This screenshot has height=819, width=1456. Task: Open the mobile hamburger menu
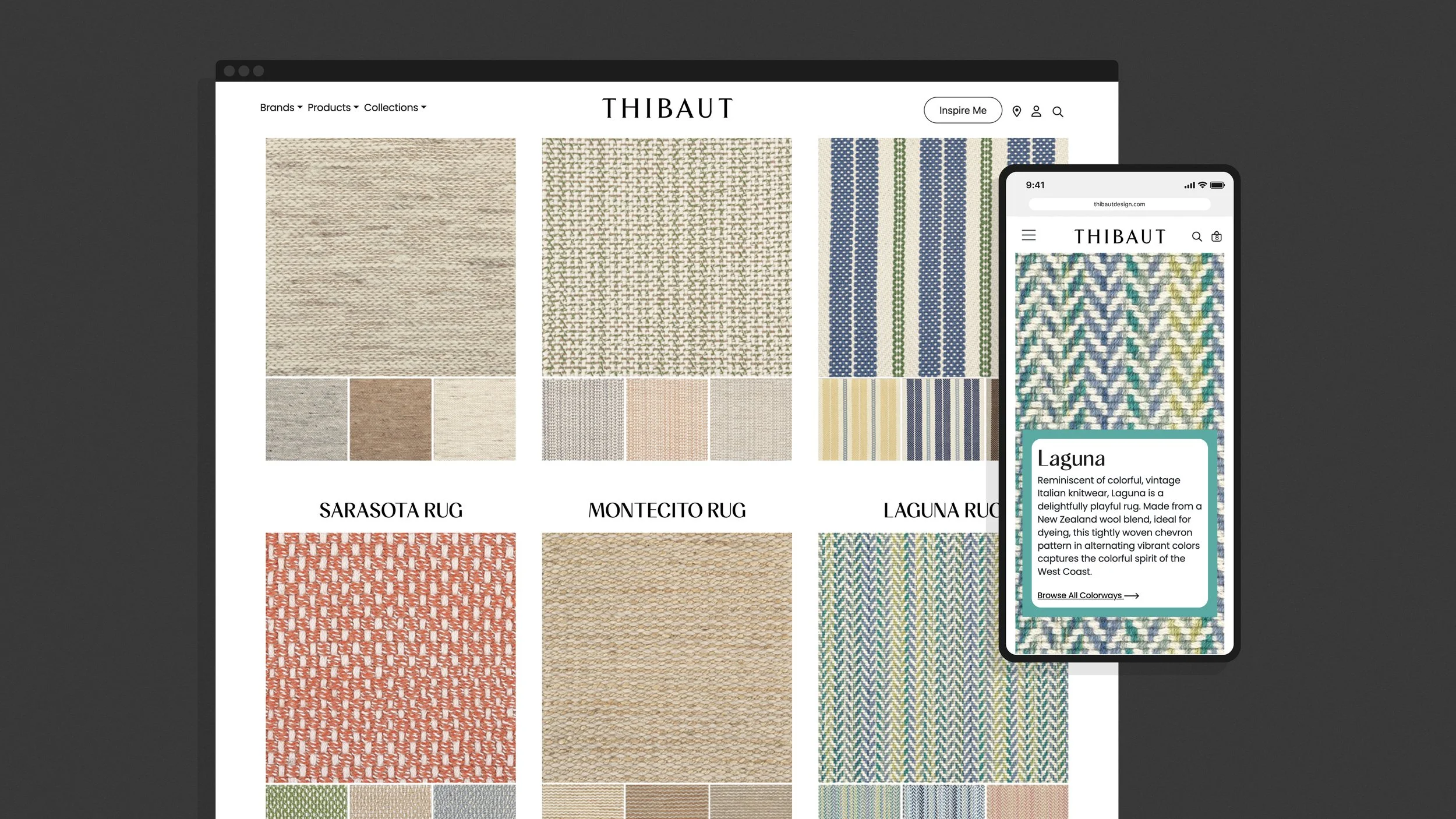click(1029, 235)
